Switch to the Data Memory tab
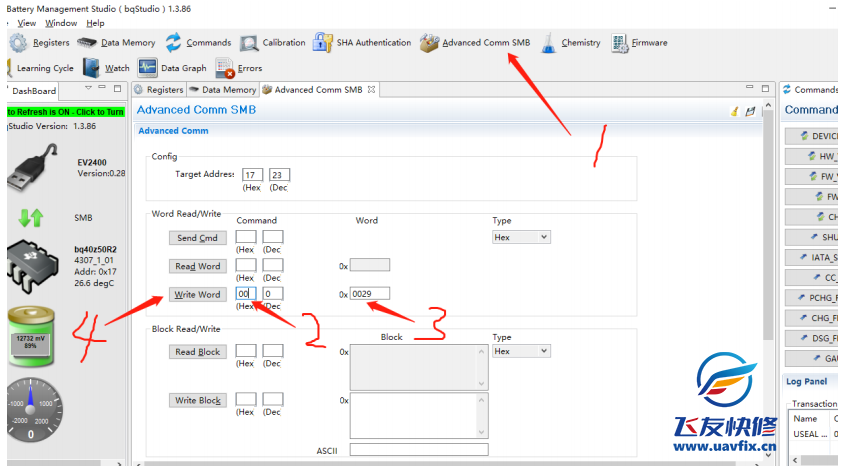 click(x=224, y=90)
